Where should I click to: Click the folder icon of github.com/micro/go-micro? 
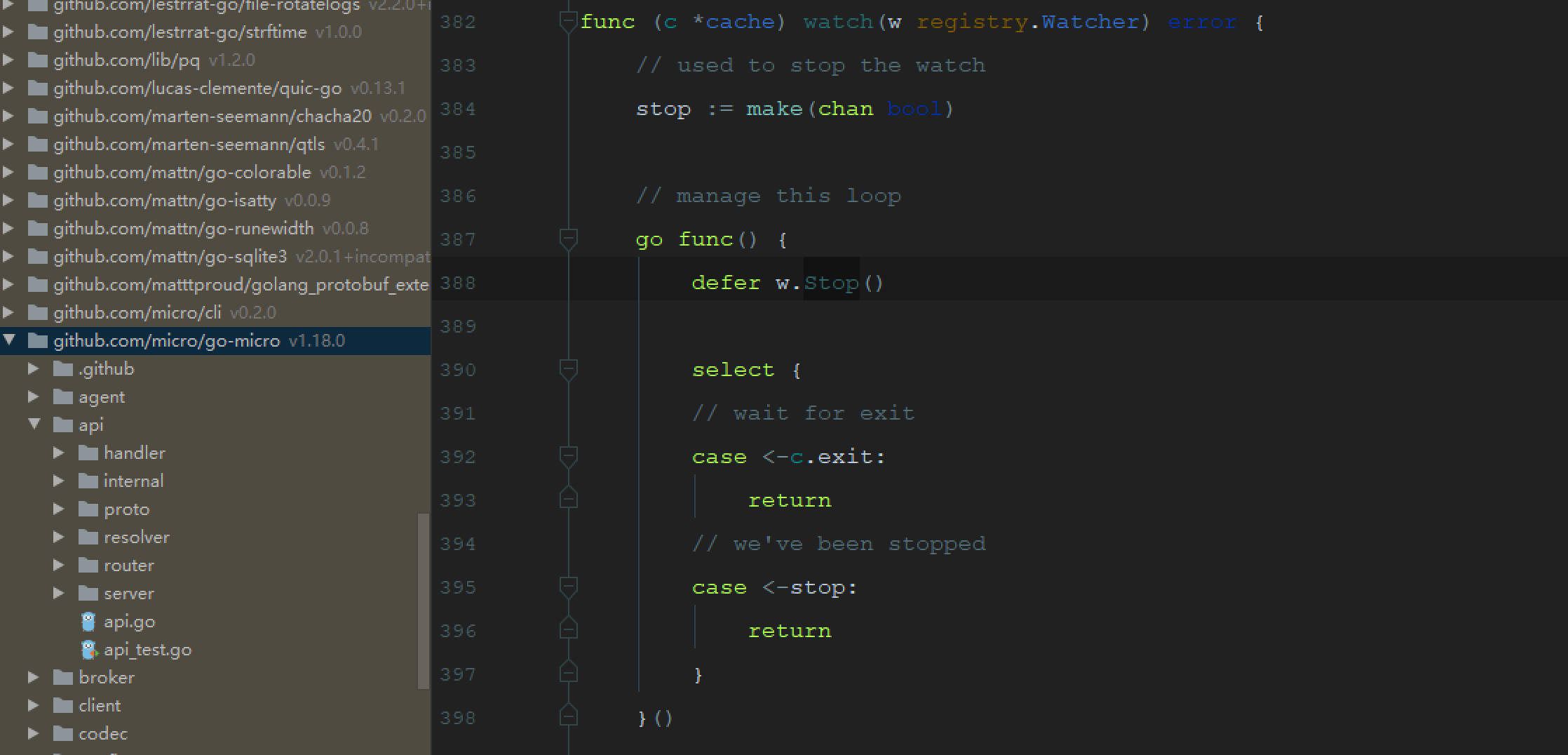coord(38,341)
